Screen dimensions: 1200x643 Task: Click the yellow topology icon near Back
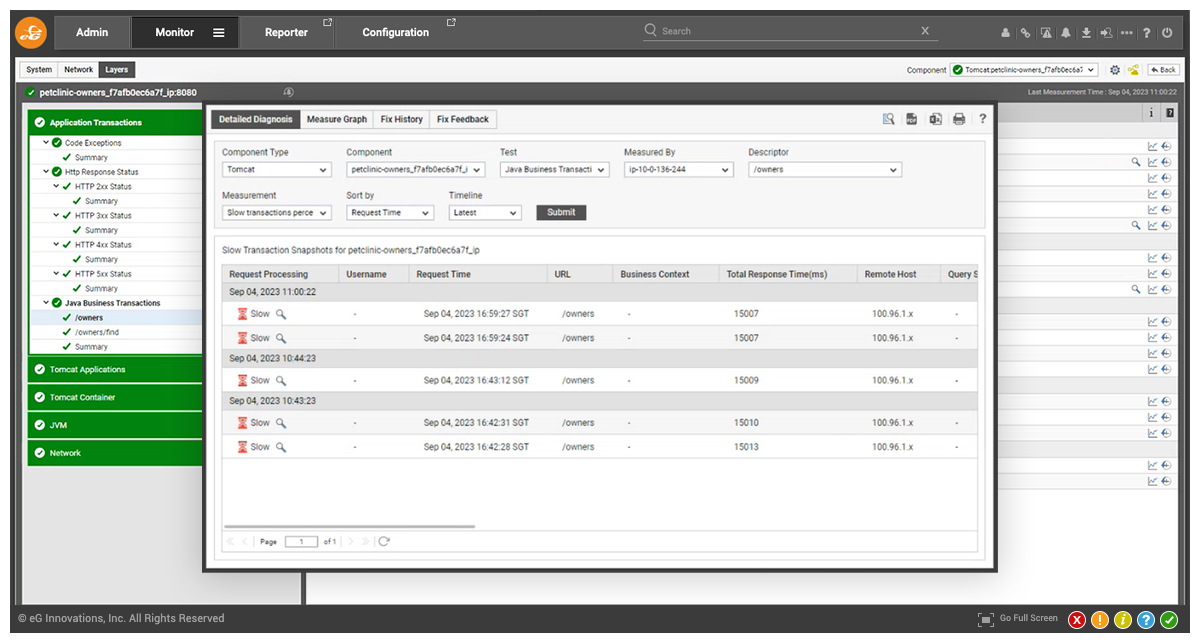coord(1133,70)
